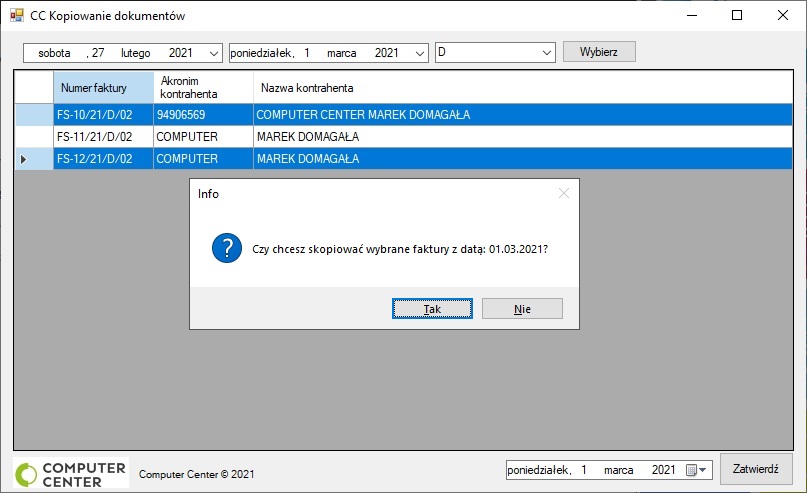Image resolution: width=807 pixels, height=493 pixels.
Task: Click the COMPUTER acronym in row FS-11/21/D/02
Action: [x=203, y=136]
